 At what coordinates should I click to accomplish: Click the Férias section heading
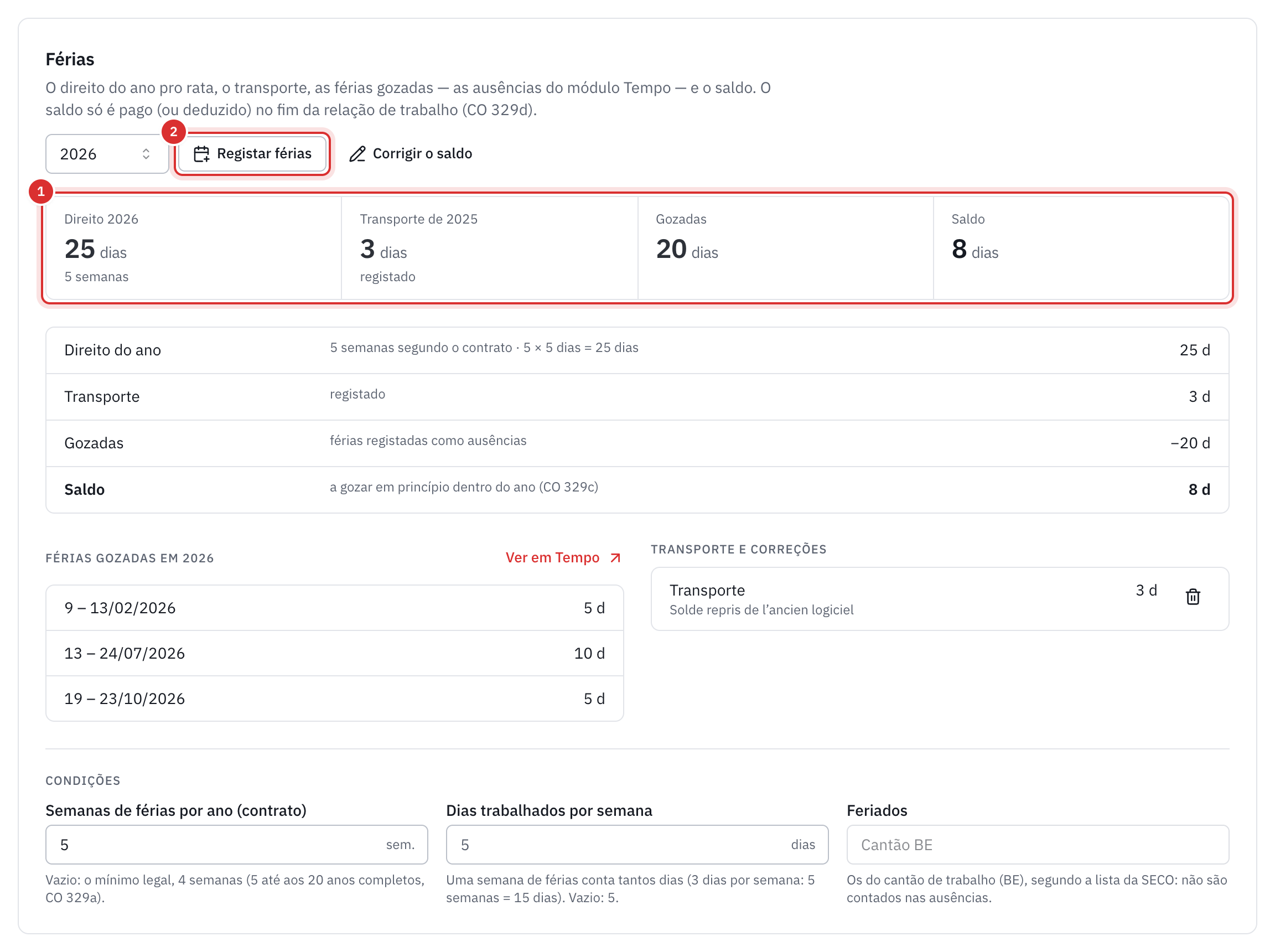70,59
